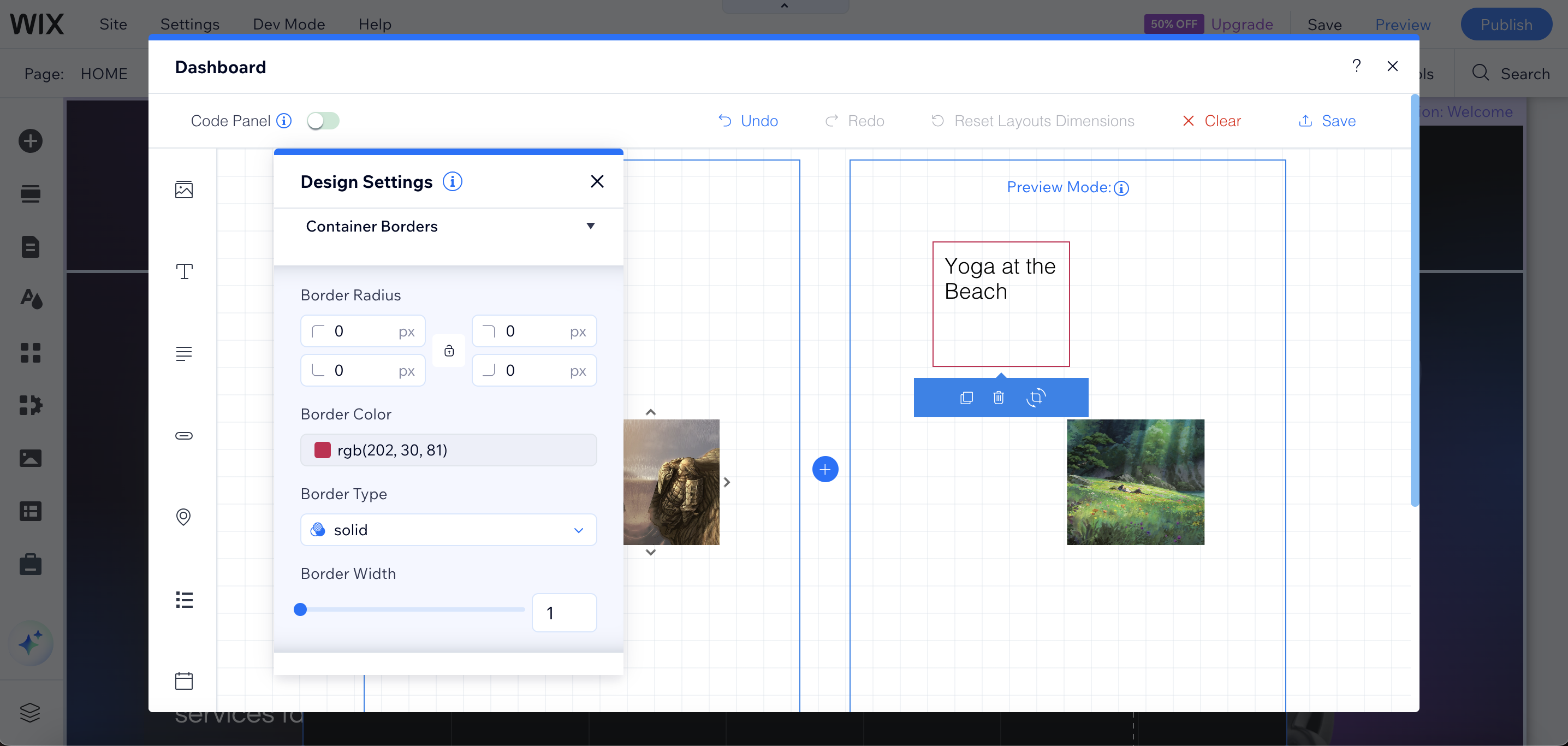Click the up chevron above the statue image
The height and width of the screenshot is (746, 1568).
tap(651, 412)
